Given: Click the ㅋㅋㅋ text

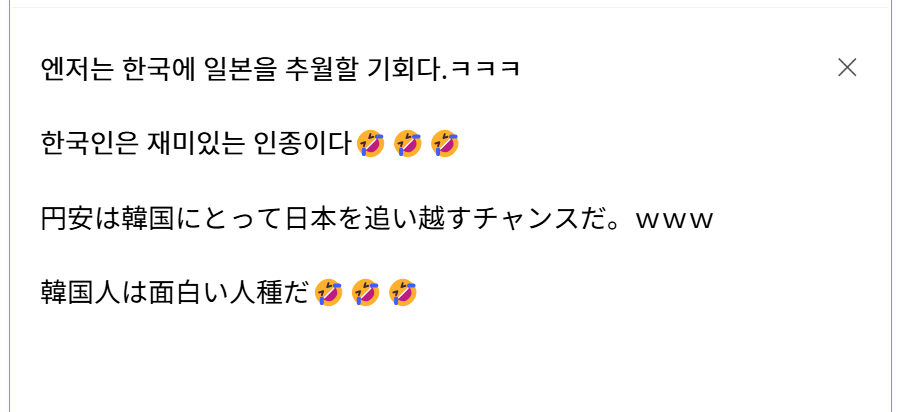Looking at the screenshot, I should click(485, 69).
